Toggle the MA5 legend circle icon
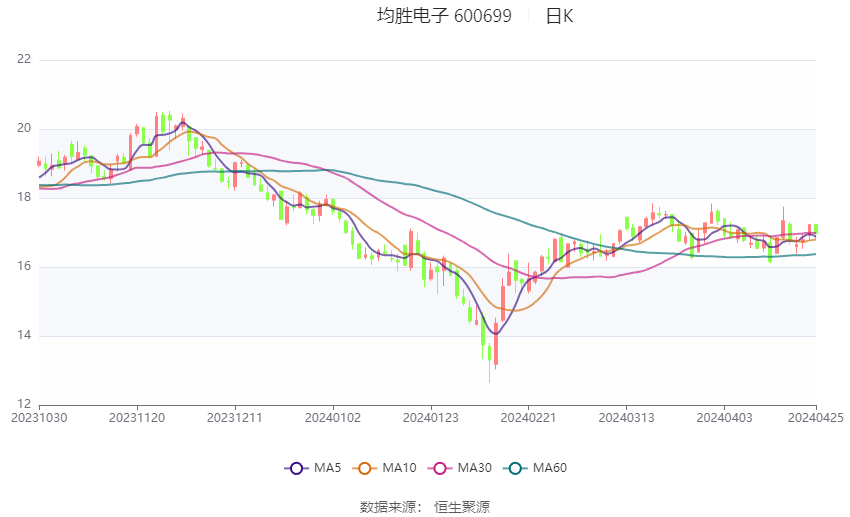The width and height of the screenshot is (850, 517). 296,468
